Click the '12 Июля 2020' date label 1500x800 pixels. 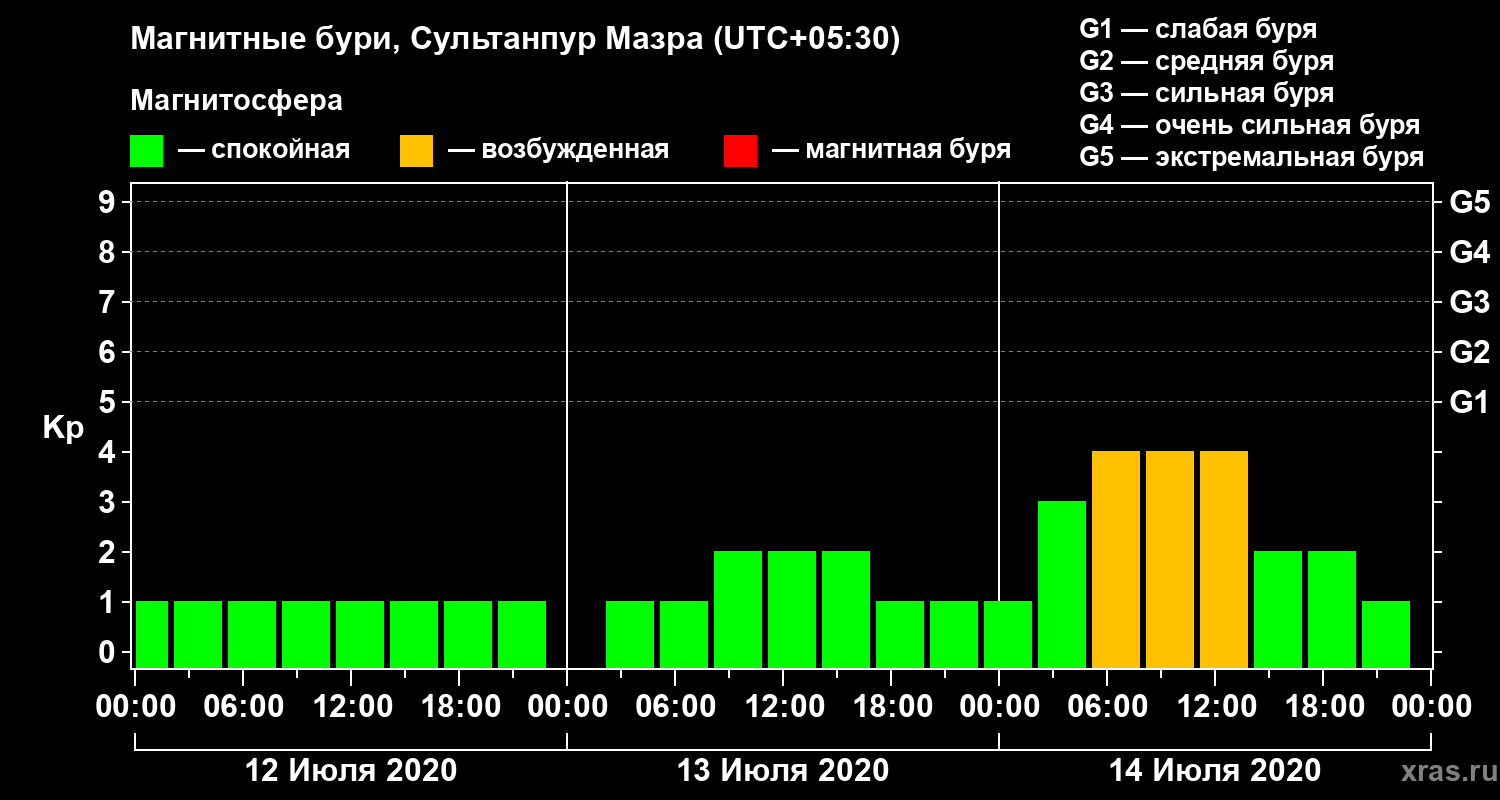[351, 771]
